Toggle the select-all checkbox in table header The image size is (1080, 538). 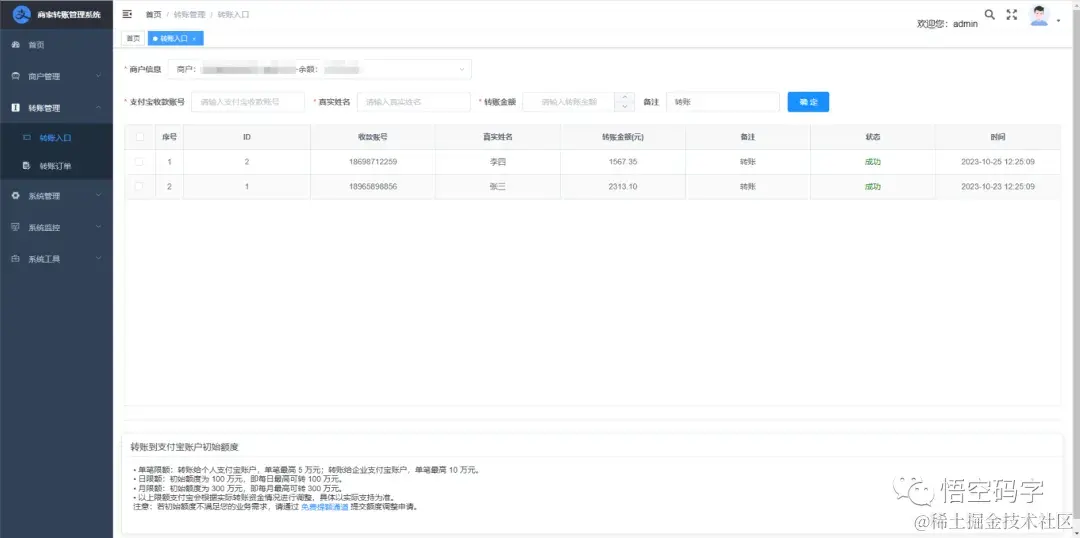140,137
